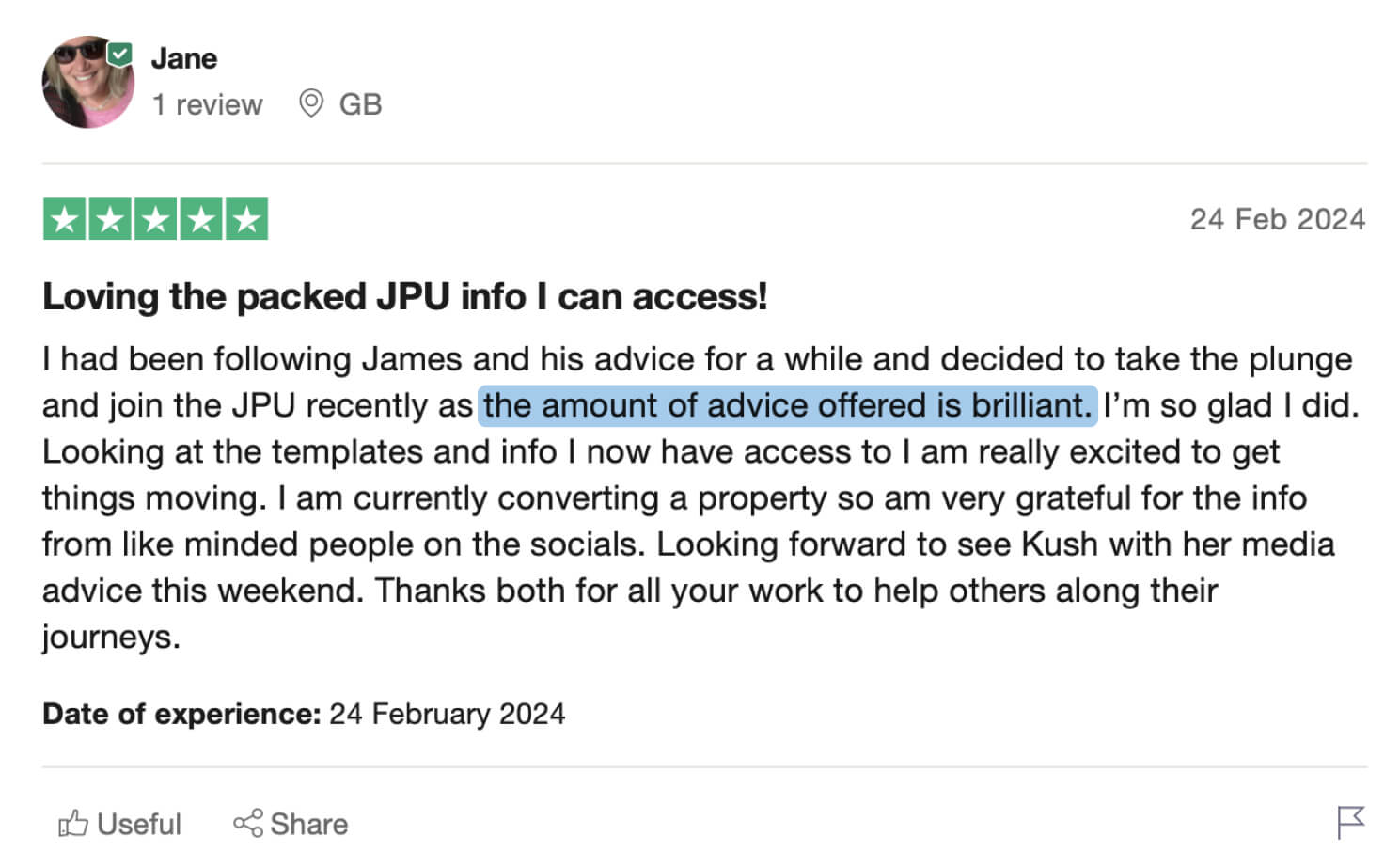Click the "Date of experience" line

click(x=303, y=714)
